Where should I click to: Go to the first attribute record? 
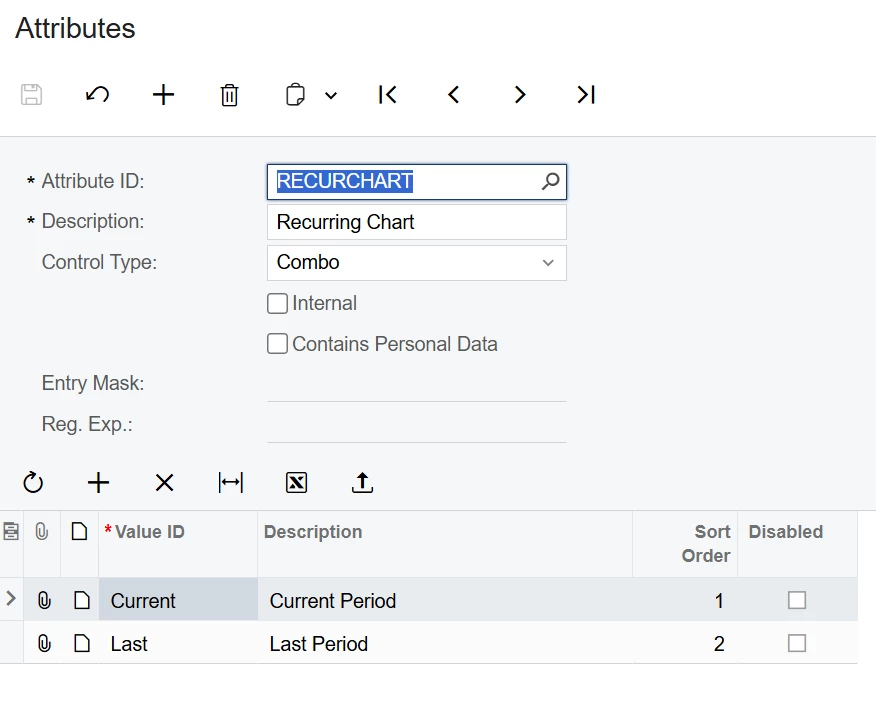tap(388, 95)
